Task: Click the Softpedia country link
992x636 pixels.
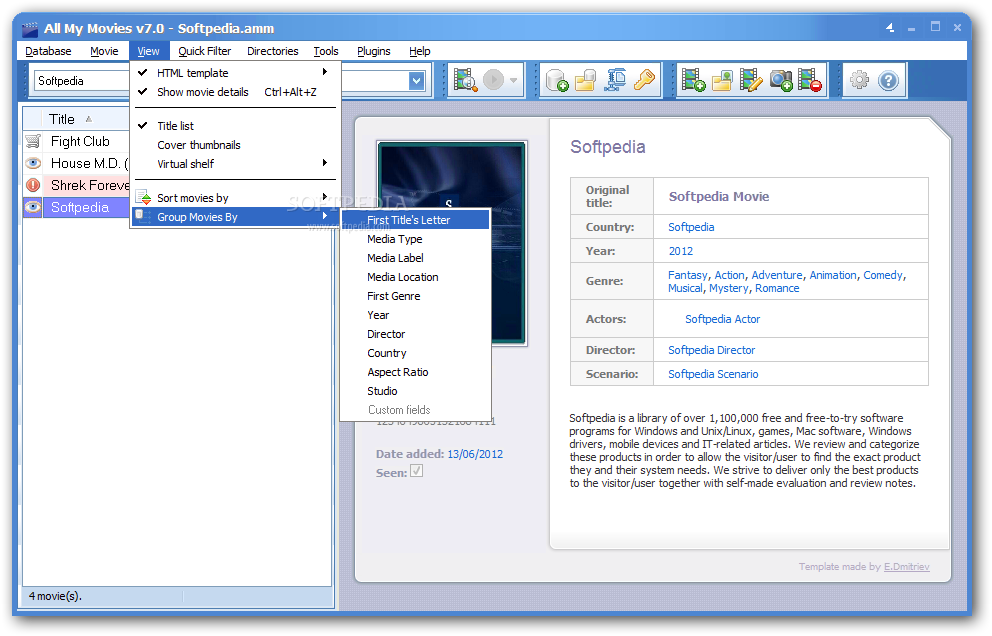Action: (x=691, y=227)
